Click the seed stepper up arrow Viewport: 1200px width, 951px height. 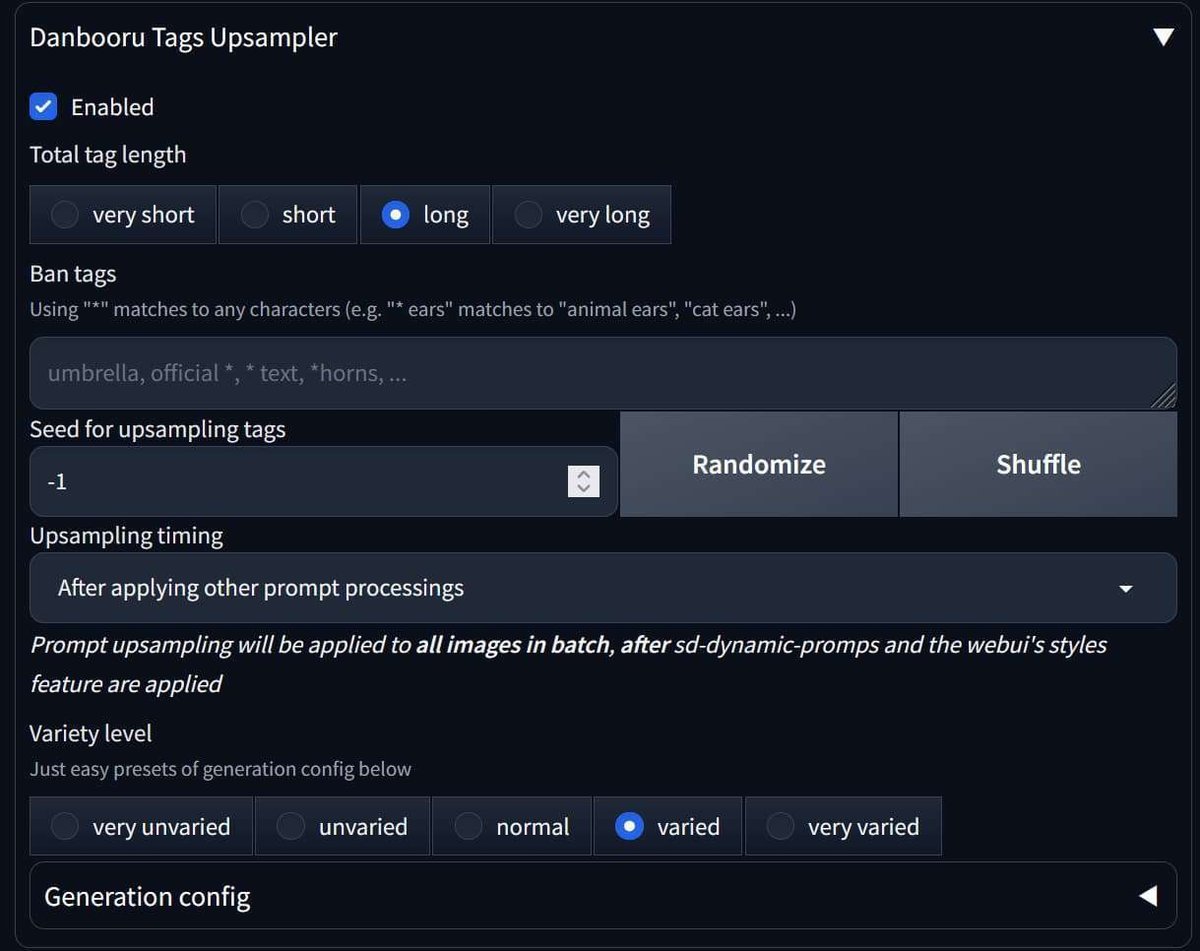click(x=584, y=474)
